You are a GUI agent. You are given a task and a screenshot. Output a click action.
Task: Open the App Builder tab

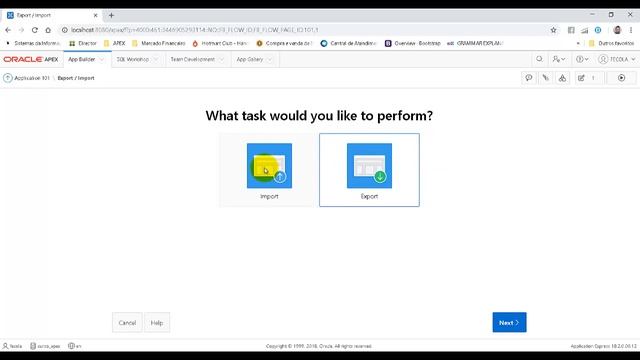tap(82, 59)
